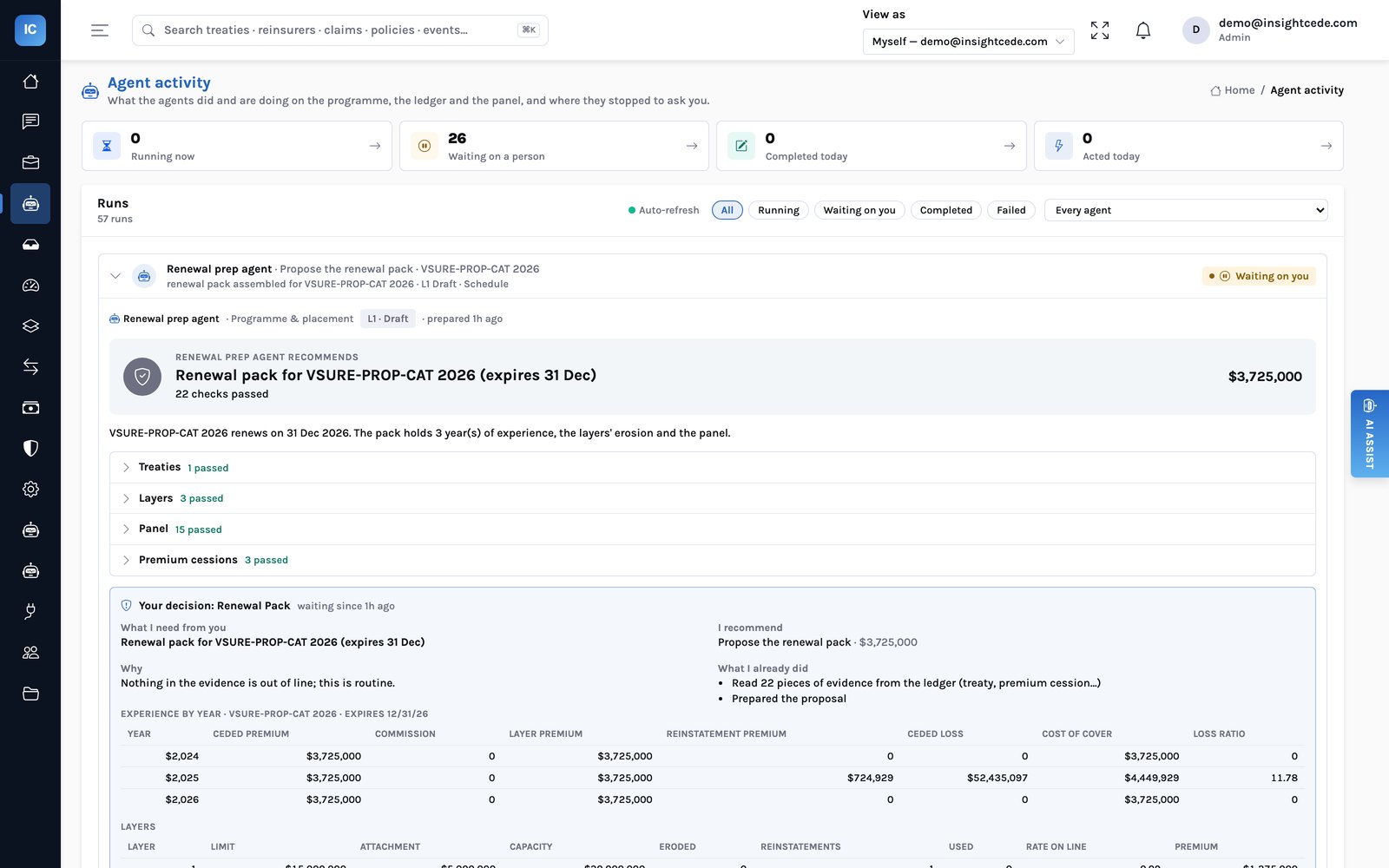Open the shield sidebar icon

pyautogui.click(x=30, y=449)
